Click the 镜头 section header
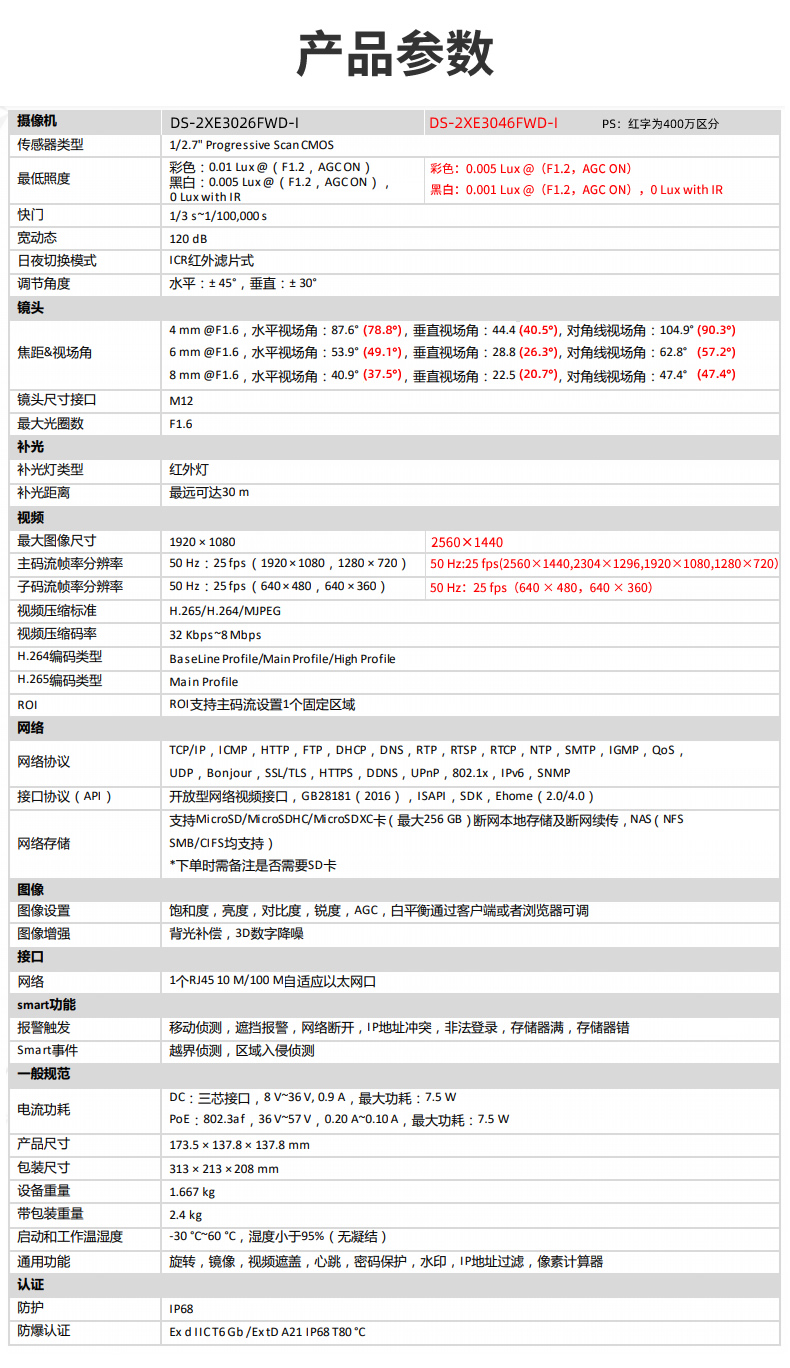The height and width of the screenshot is (1368, 790). coord(31,308)
